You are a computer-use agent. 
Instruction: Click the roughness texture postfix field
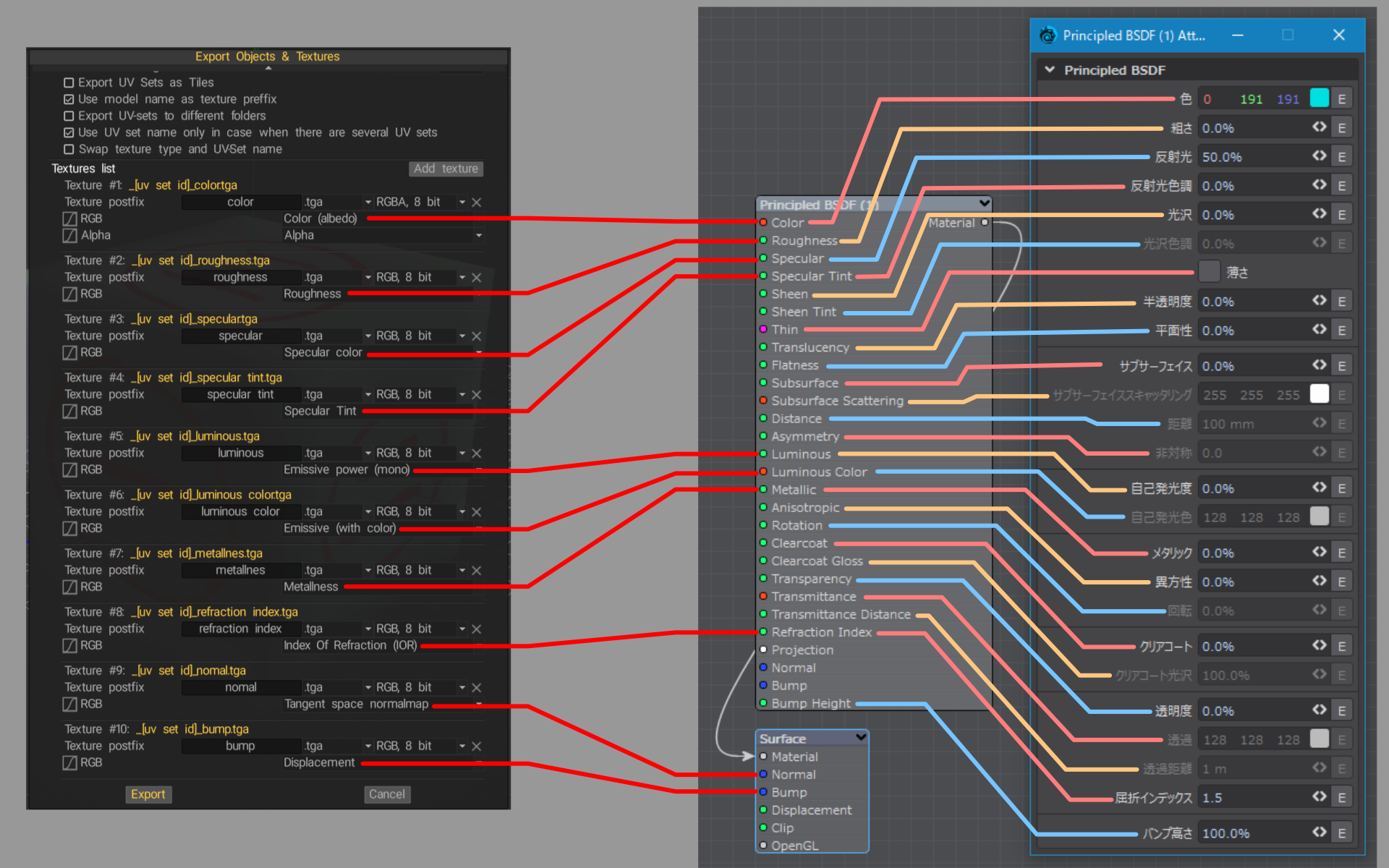[240, 278]
